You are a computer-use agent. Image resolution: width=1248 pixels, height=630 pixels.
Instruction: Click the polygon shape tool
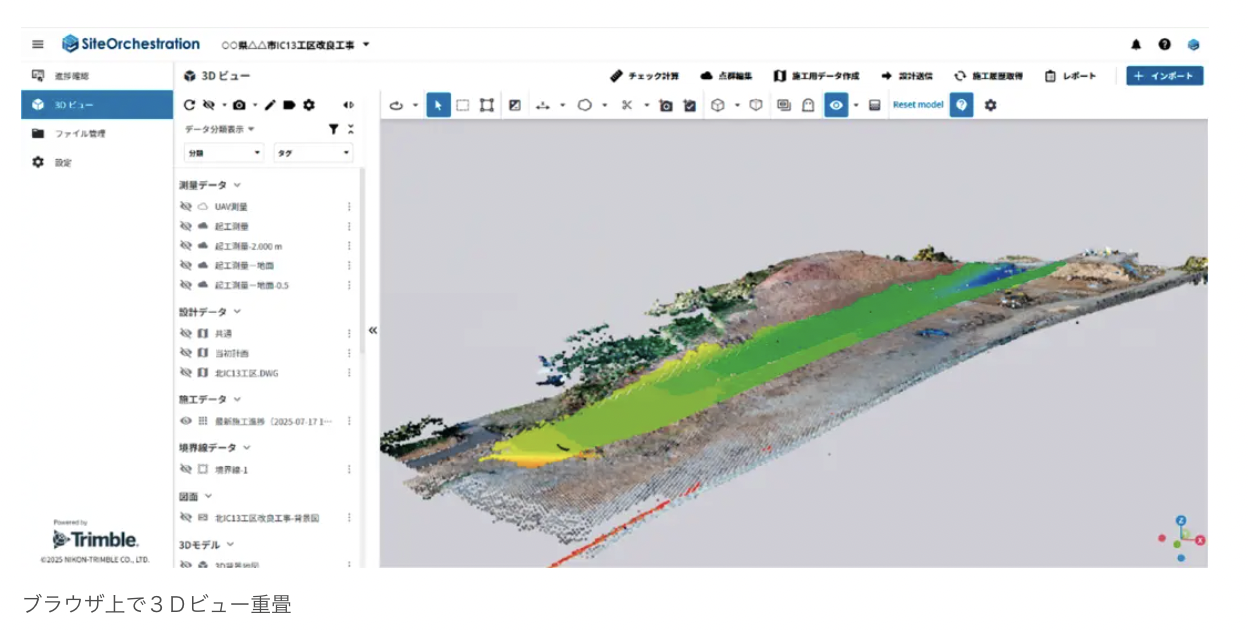click(585, 105)
